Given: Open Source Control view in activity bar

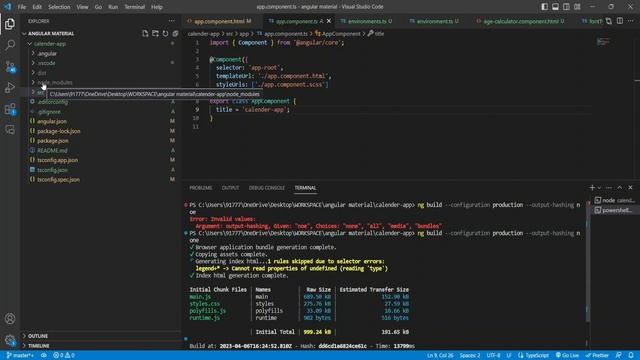Looking at the screenshot, I should pyautogui.click(x=10, y=66).
